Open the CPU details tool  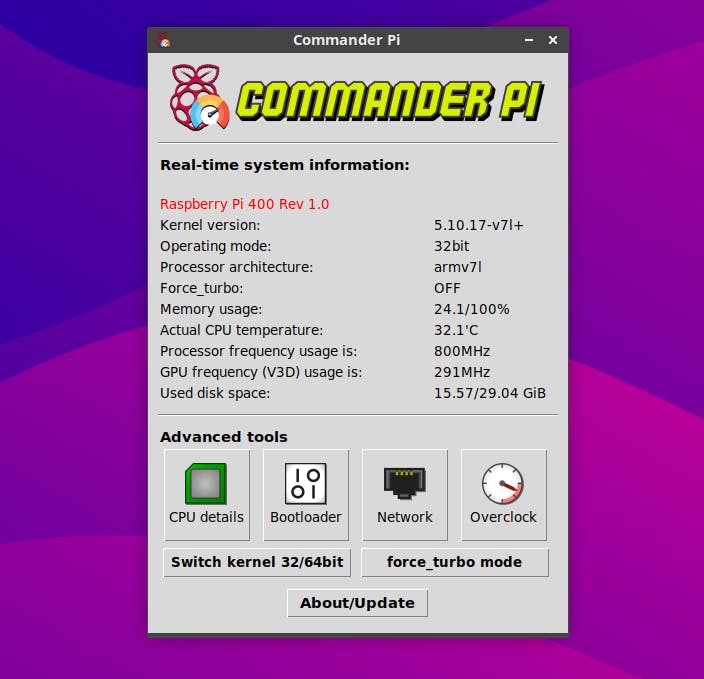tap(207, 495)
